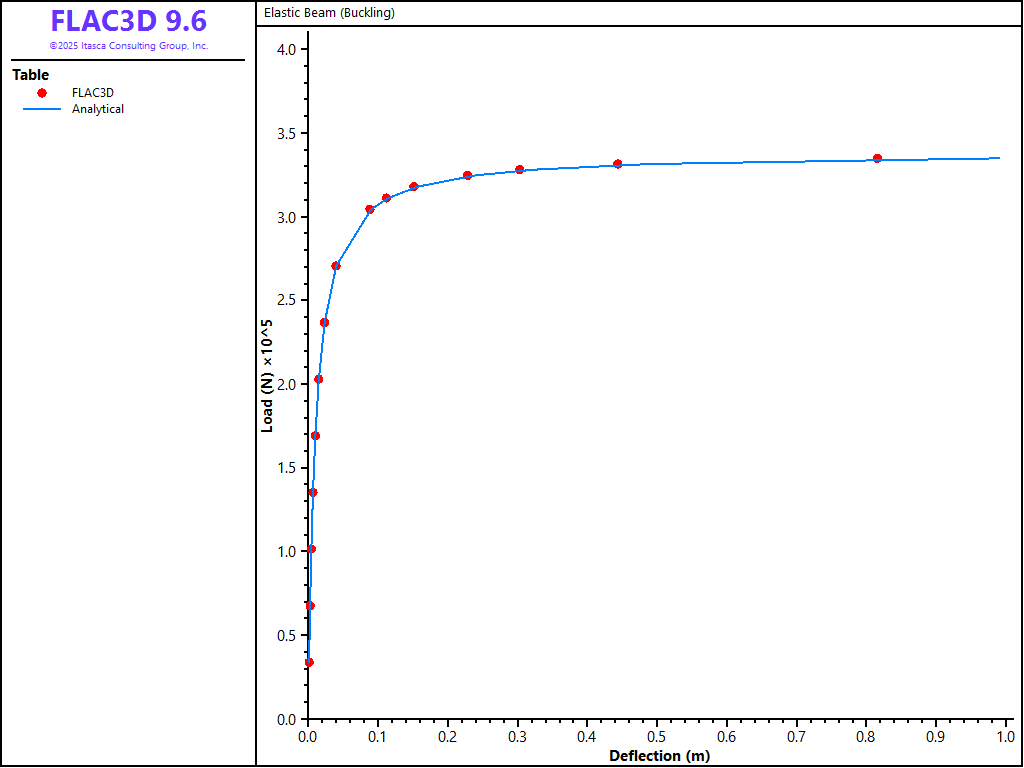Image resolution: width=1024 pixels, height=768 pixels.
Task: Open the Itasca Consulting Group copyright text
Action: click(128, 46)
